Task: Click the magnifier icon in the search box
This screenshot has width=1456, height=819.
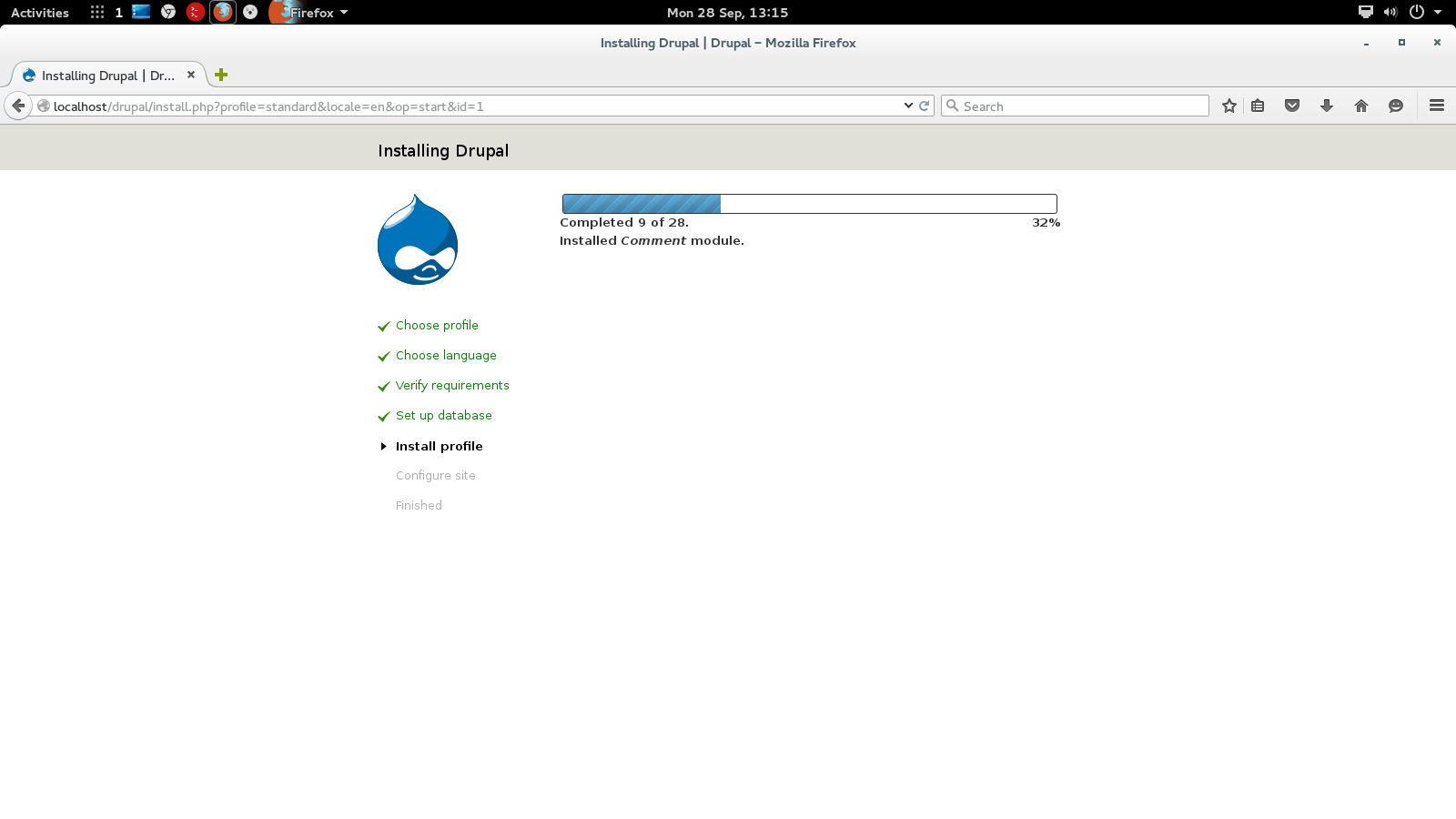Action: [953, 106]
